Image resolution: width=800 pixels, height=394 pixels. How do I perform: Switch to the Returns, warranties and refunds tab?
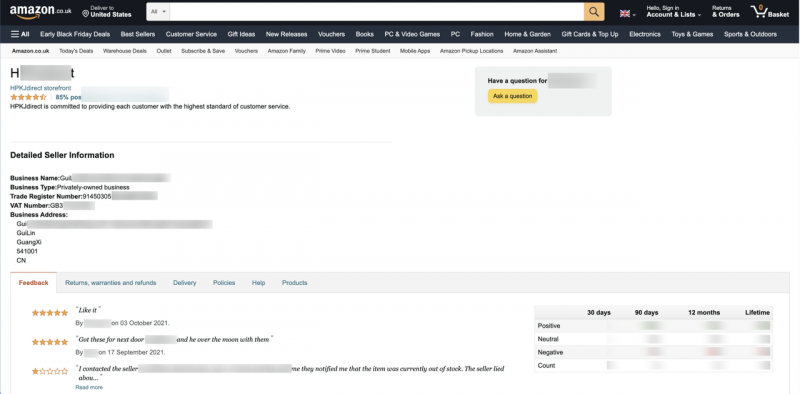coord(111,283)
